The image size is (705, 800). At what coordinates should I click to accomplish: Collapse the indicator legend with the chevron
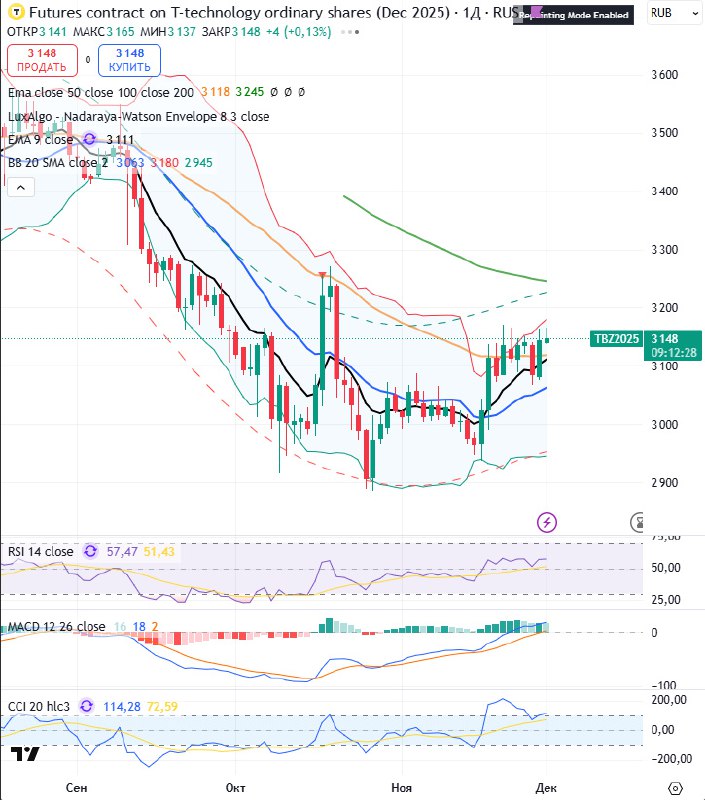(20, 186)
